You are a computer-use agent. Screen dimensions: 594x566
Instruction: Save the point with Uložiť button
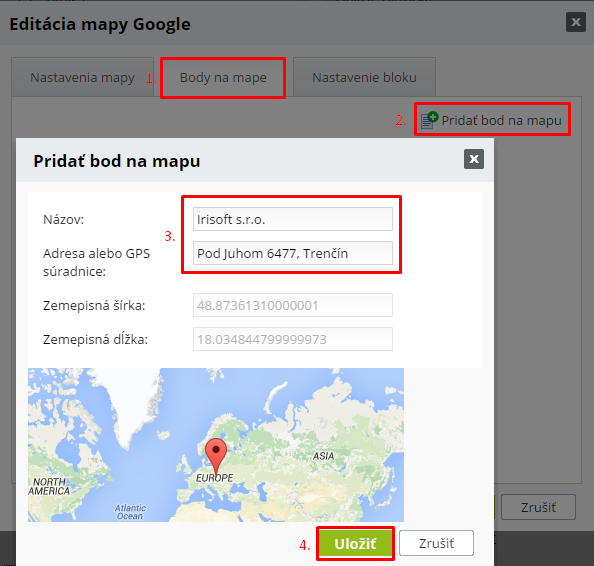[x=355, y=544]
